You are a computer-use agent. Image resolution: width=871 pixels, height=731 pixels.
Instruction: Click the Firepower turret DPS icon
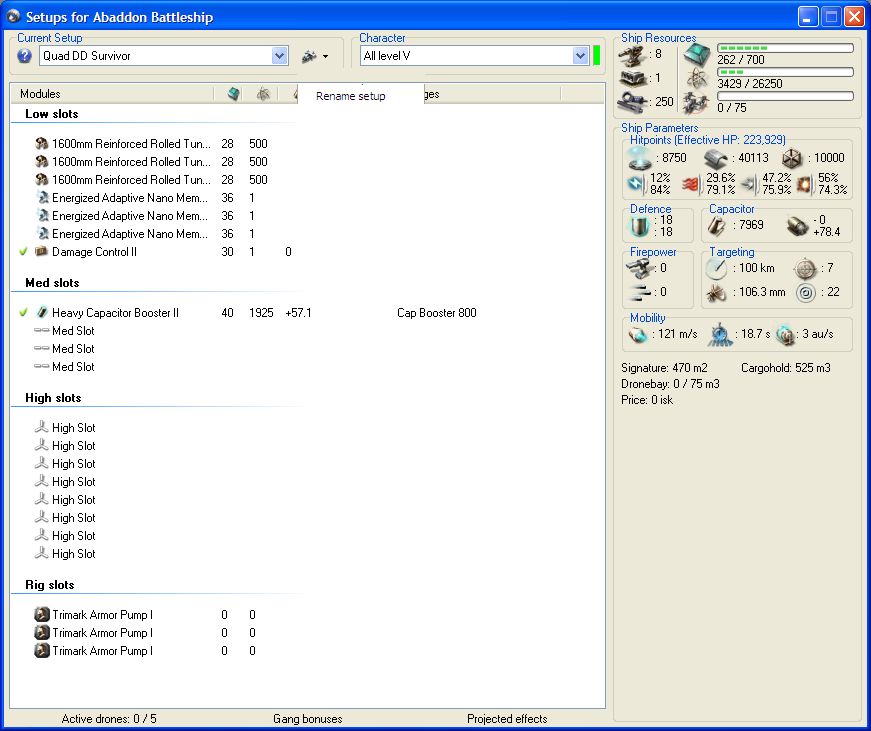coord(639,268)
